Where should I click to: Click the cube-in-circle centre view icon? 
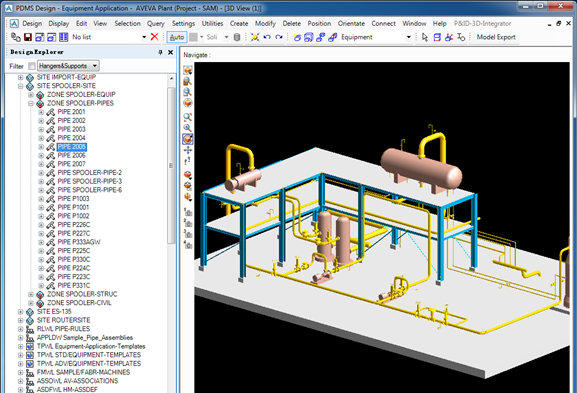click(188, 103)
